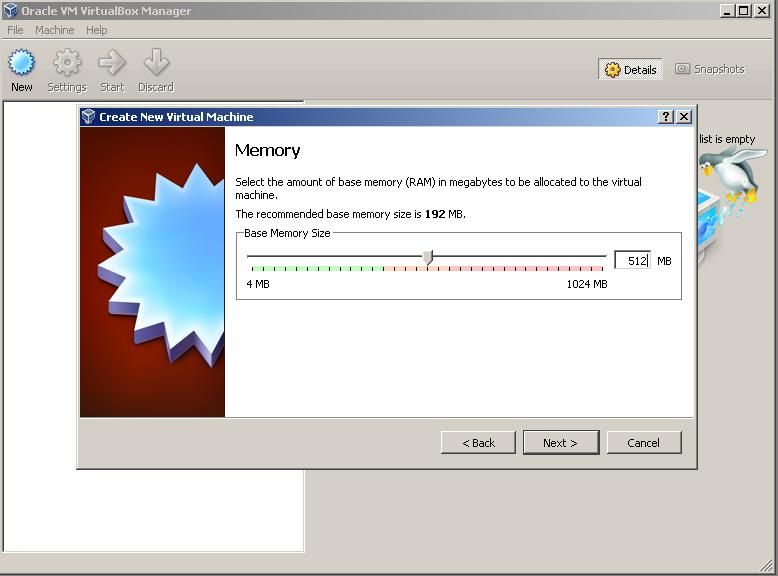Click the 'Memory' page heading

[x=267, y=151]
